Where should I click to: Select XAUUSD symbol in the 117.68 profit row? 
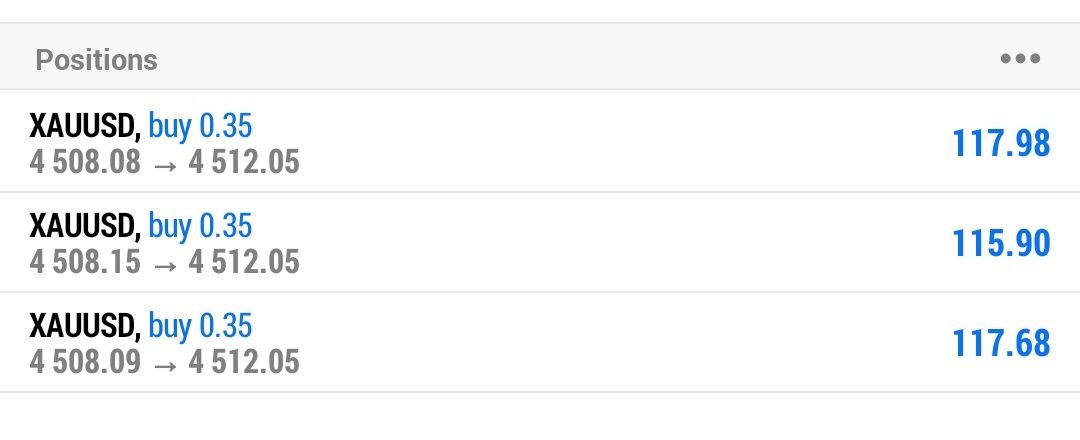pos(85,326)
